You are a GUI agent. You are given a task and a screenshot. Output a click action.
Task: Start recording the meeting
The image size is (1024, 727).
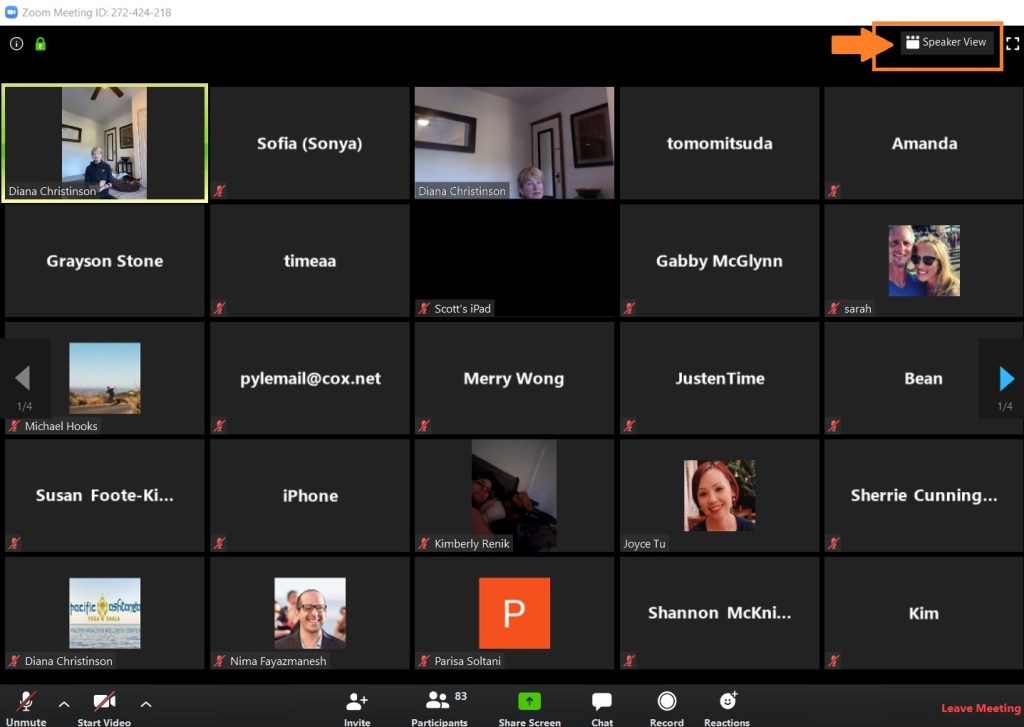coord(666,703)
